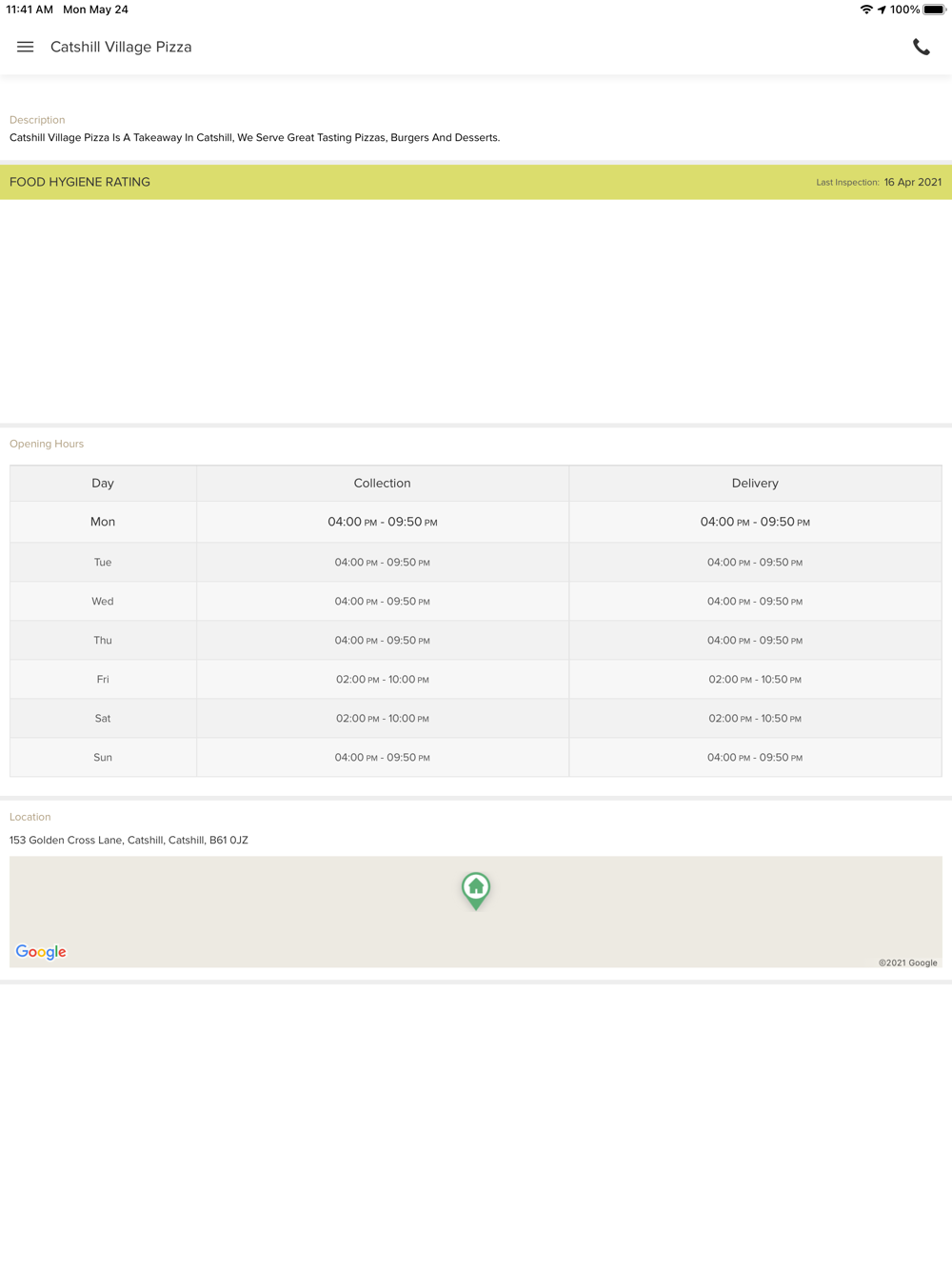
Task: Select the Sun row day cell
Action: (x=103, y=758)
